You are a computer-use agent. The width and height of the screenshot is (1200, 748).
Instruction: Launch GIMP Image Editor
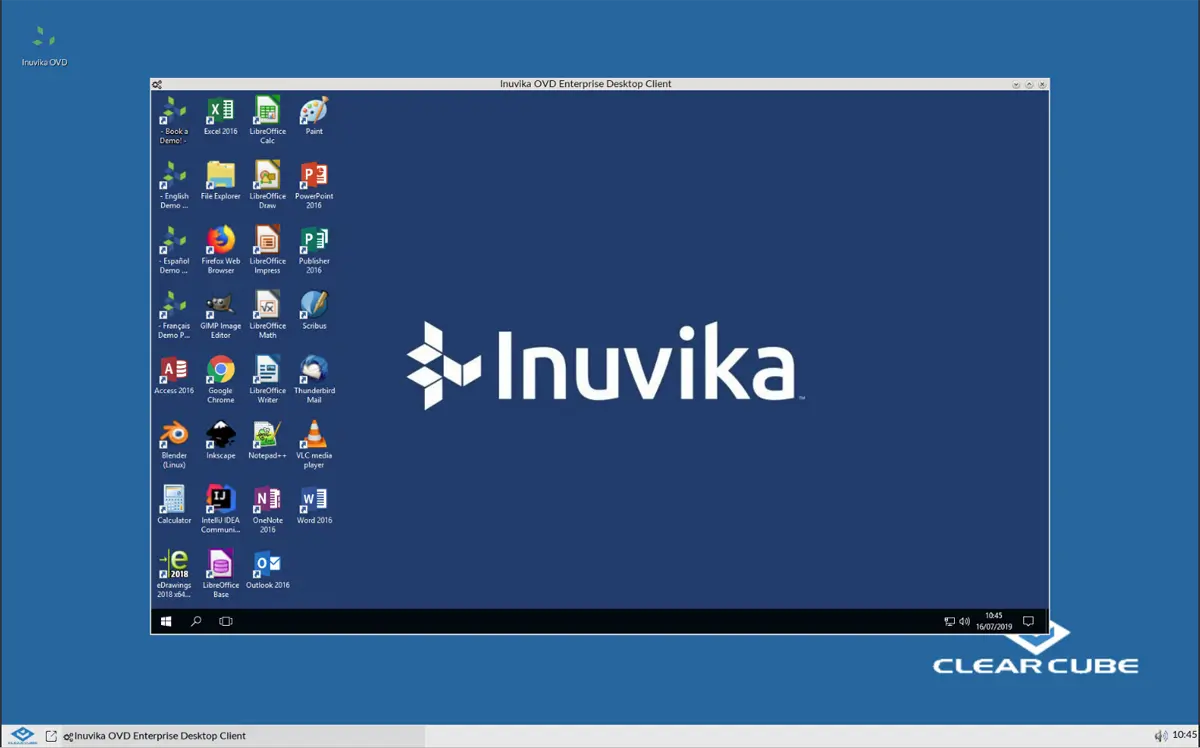pos(220,315)
